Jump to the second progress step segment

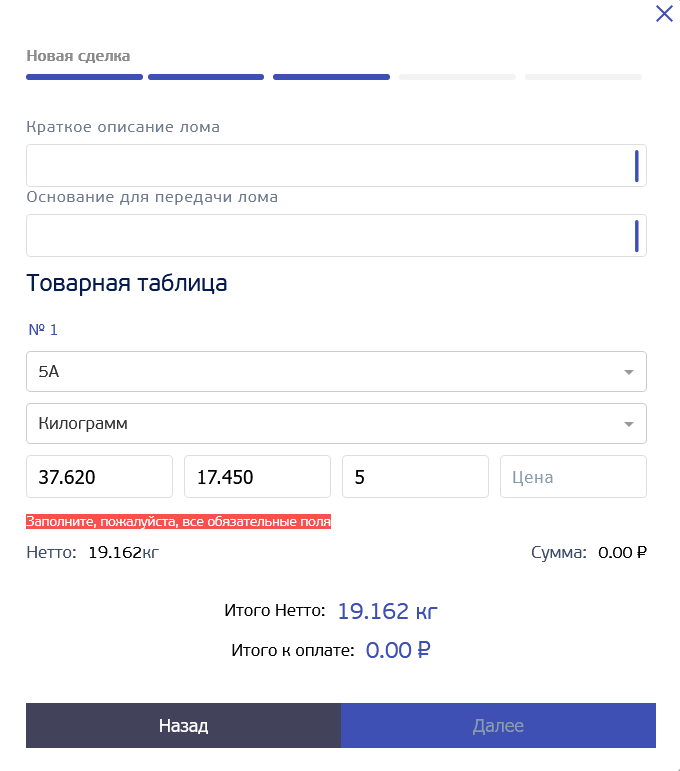206,76
